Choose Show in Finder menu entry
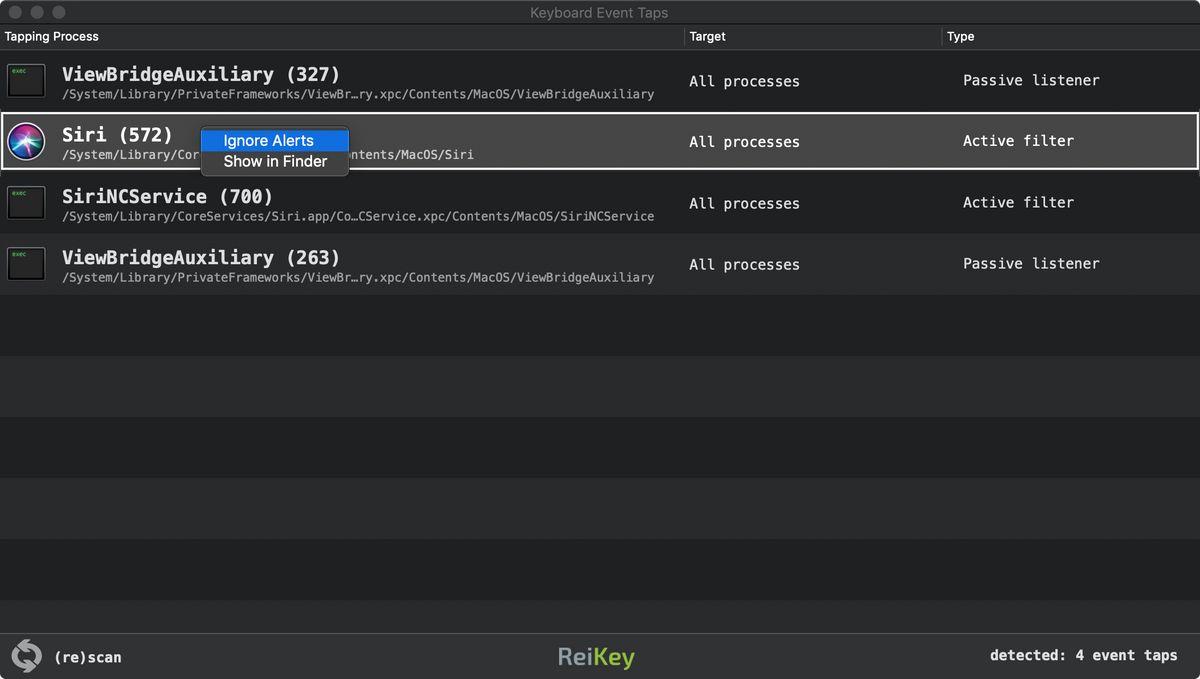The height and width of the screenshot is (679, 1200). point(275,161)
